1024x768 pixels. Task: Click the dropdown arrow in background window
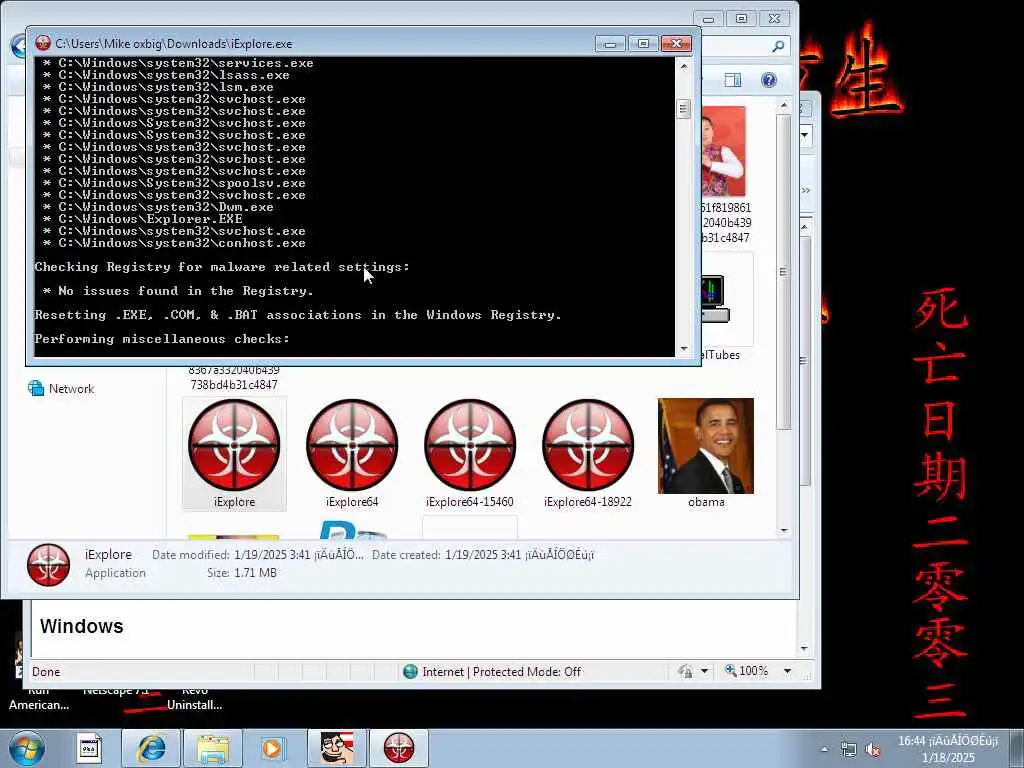tap(805, 135)
